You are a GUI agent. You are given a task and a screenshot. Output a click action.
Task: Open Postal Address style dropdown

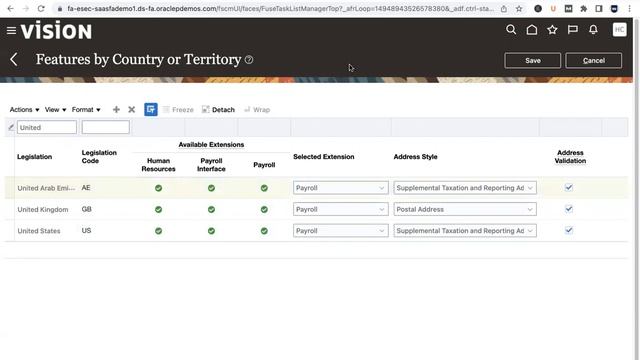click(465, 209)
